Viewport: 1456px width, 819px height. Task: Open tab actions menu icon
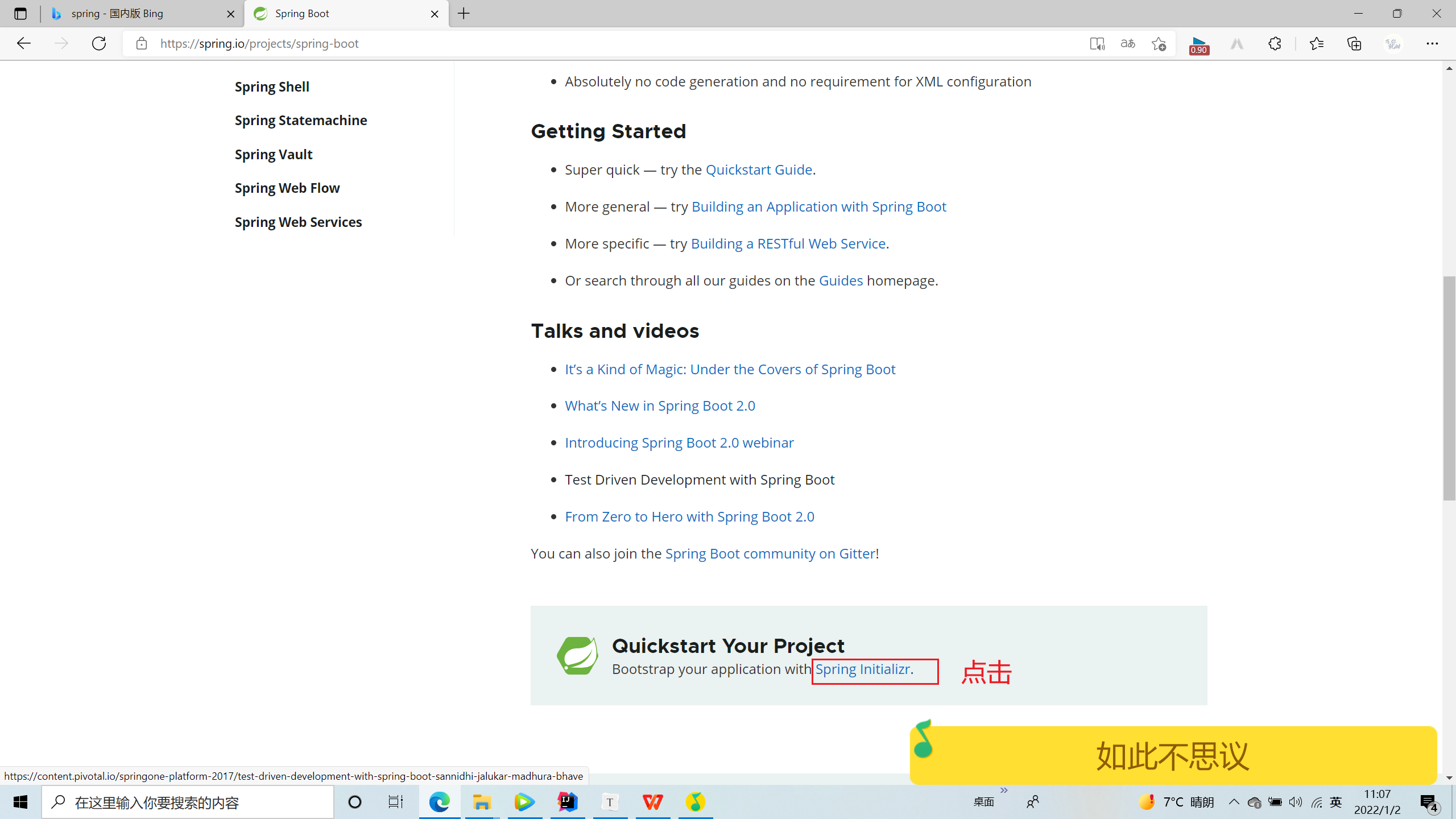point(20,14)
